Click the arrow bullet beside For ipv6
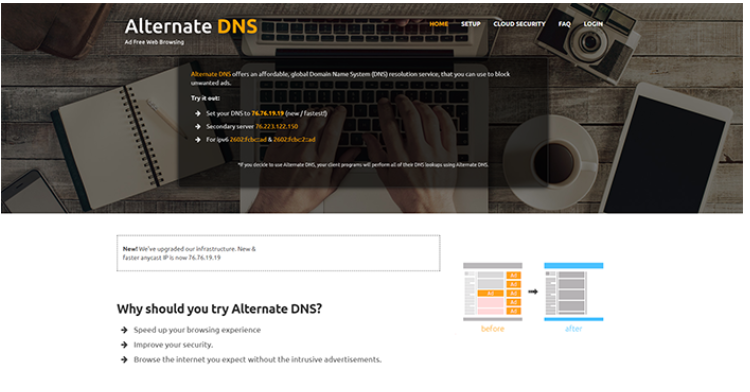The height and width of the screenshot is (392, 750). tap(198, 140)
